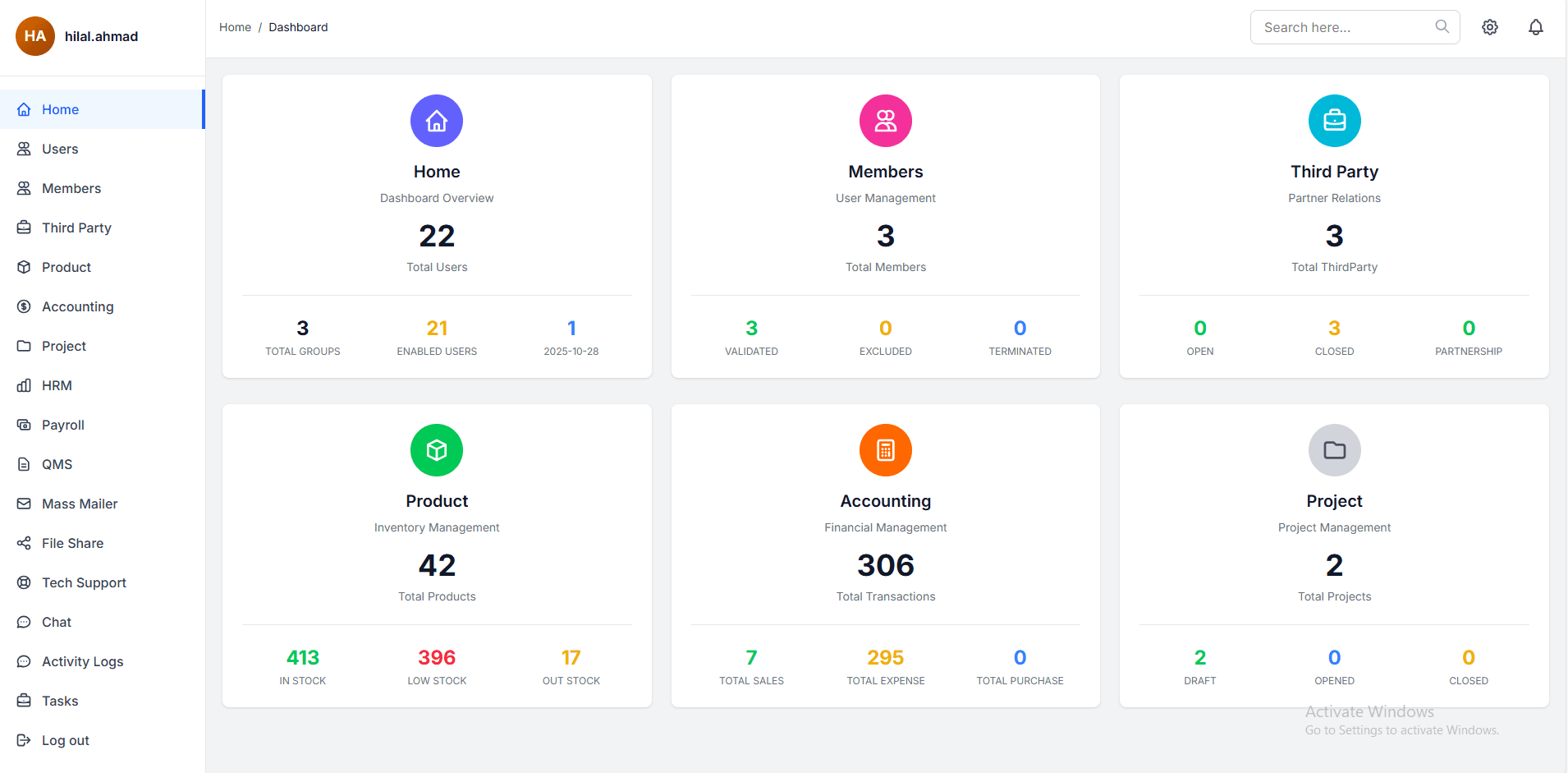
Task: Select the File Share sidebar icon
Action: tap(25, 543)
